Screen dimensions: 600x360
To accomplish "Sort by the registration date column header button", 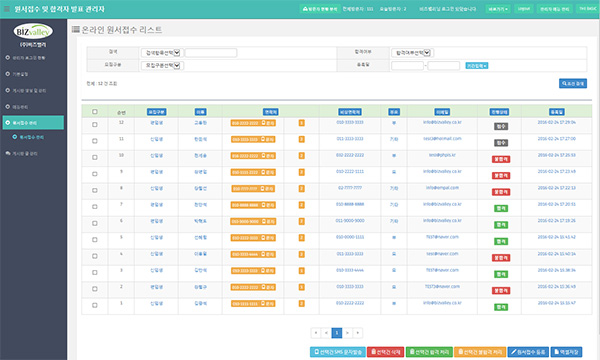I will [x=556, y=112].
